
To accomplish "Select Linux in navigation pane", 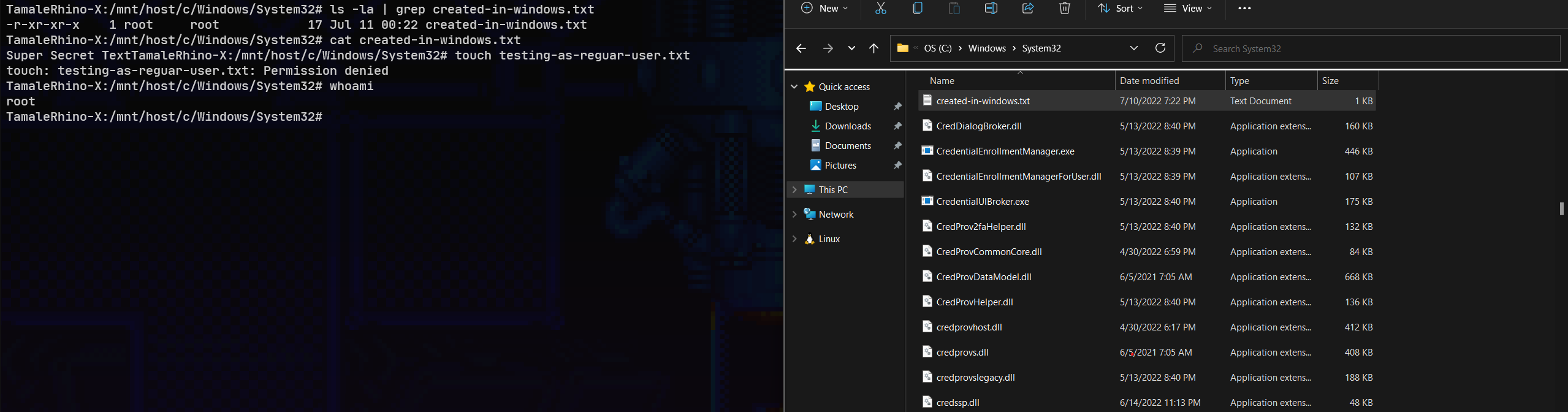I will (829, 239).
